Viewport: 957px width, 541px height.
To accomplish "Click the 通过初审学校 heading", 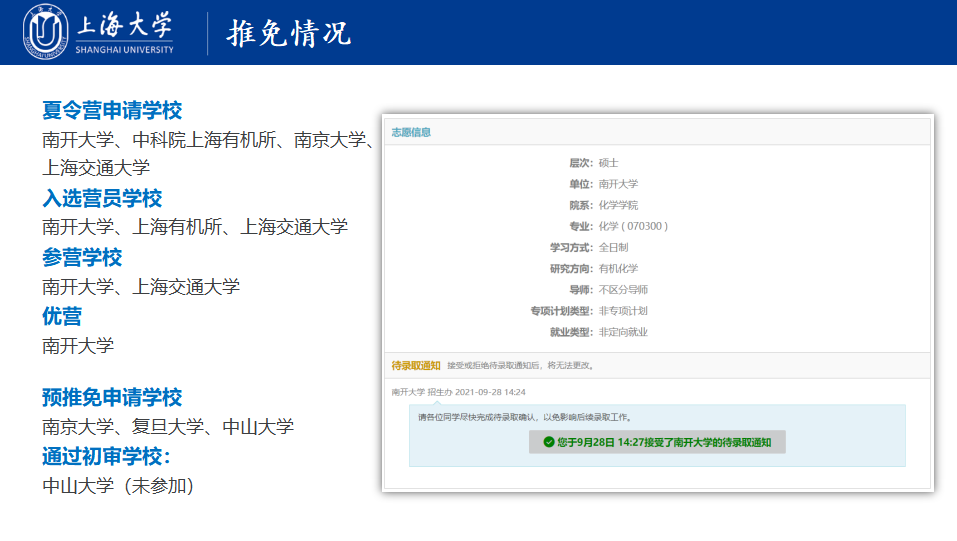I will click(x=107, y=456).
